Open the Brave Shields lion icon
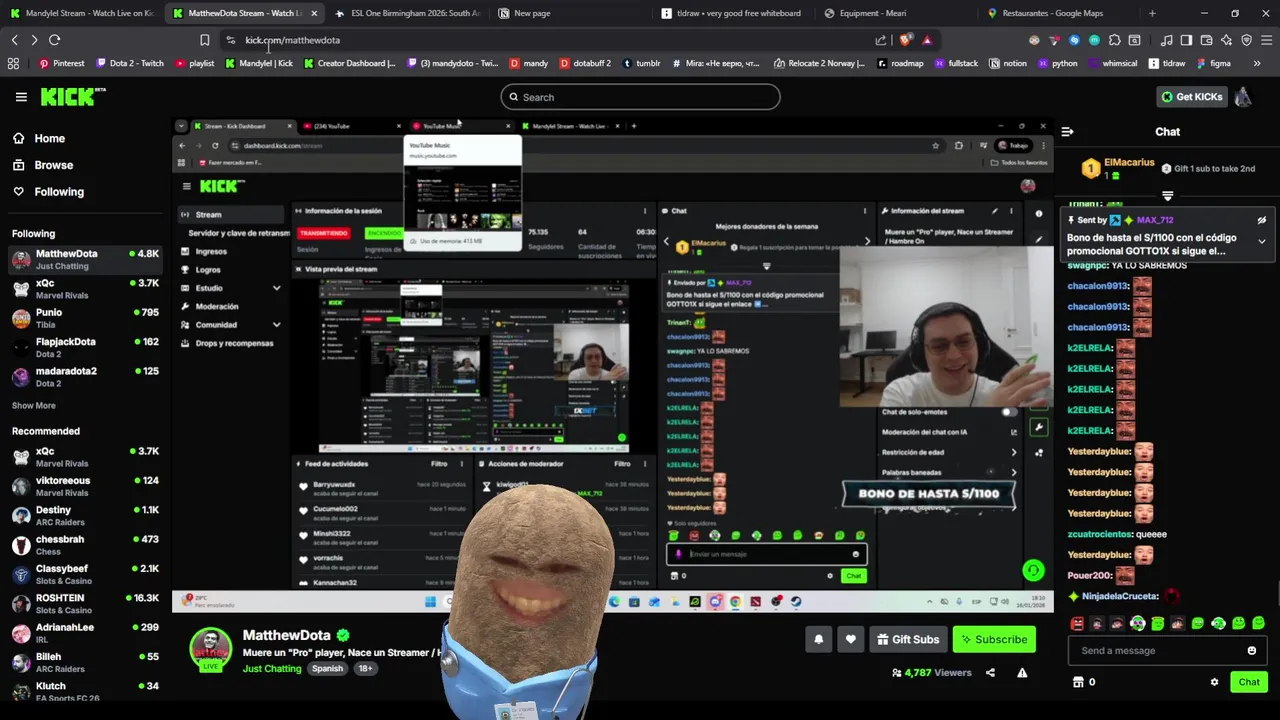 pos(906,40)
